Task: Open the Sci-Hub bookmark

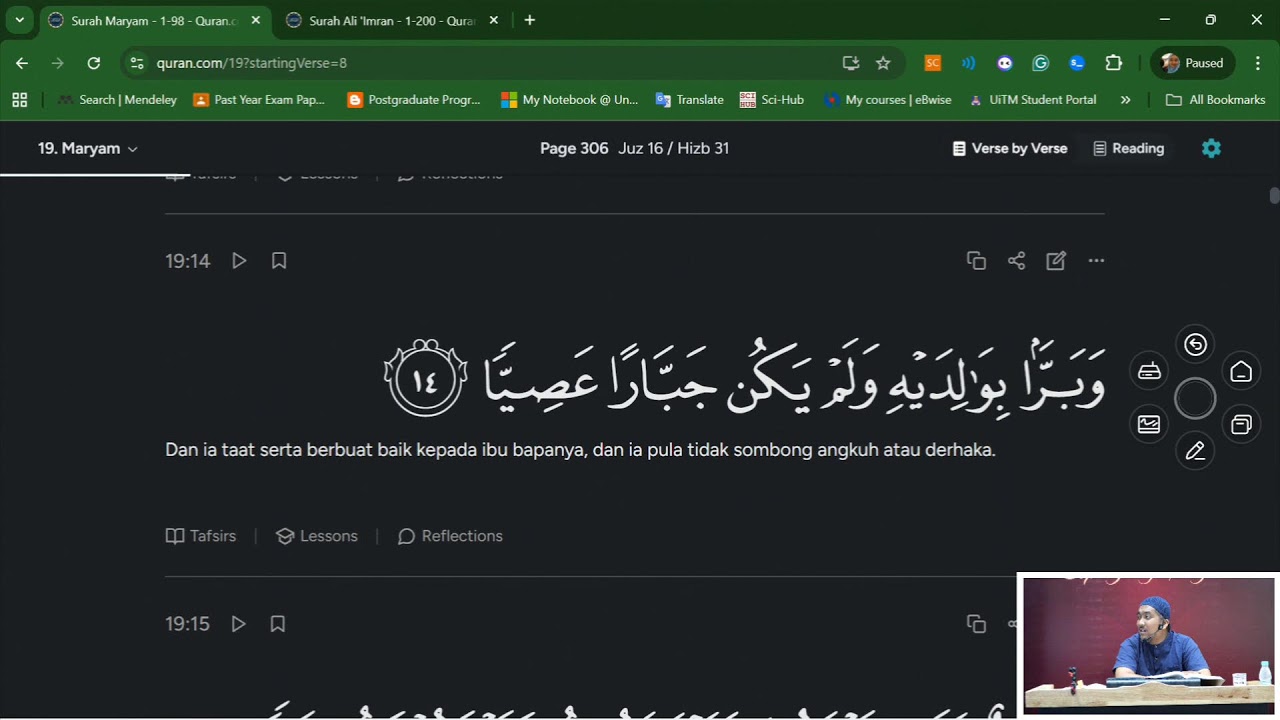Action: click(772, 100)
